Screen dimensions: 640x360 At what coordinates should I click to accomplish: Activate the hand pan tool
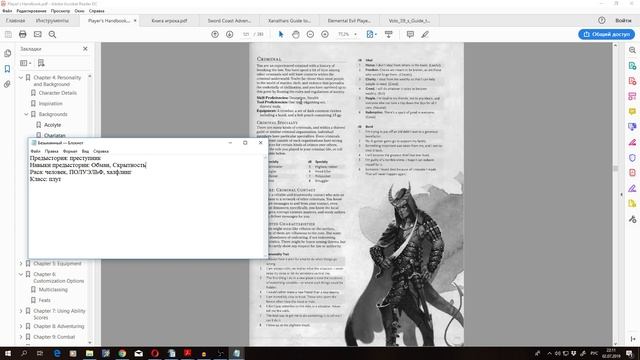point(296,34)
